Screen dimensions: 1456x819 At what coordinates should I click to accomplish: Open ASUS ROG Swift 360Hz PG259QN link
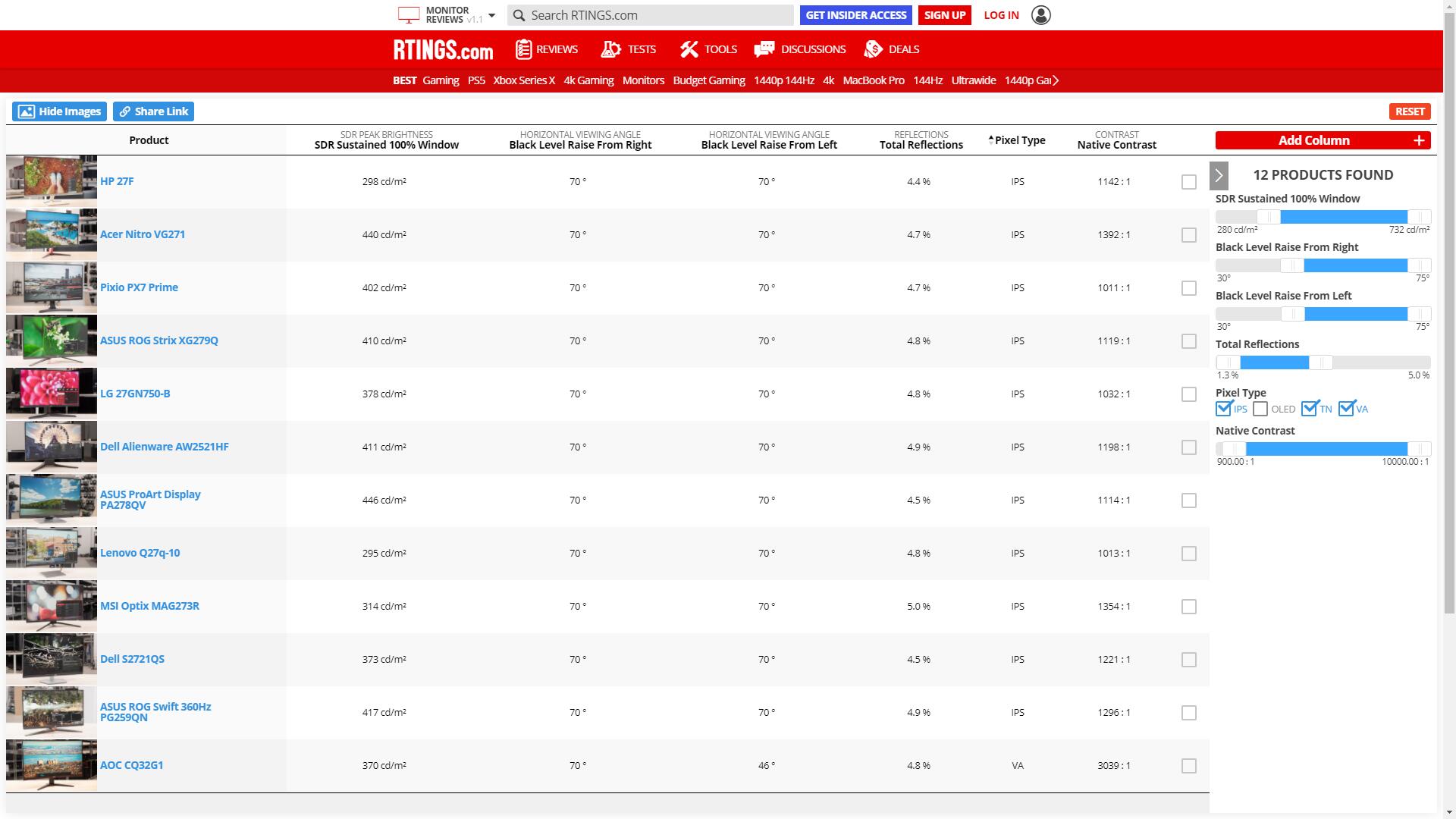point(155,712)
